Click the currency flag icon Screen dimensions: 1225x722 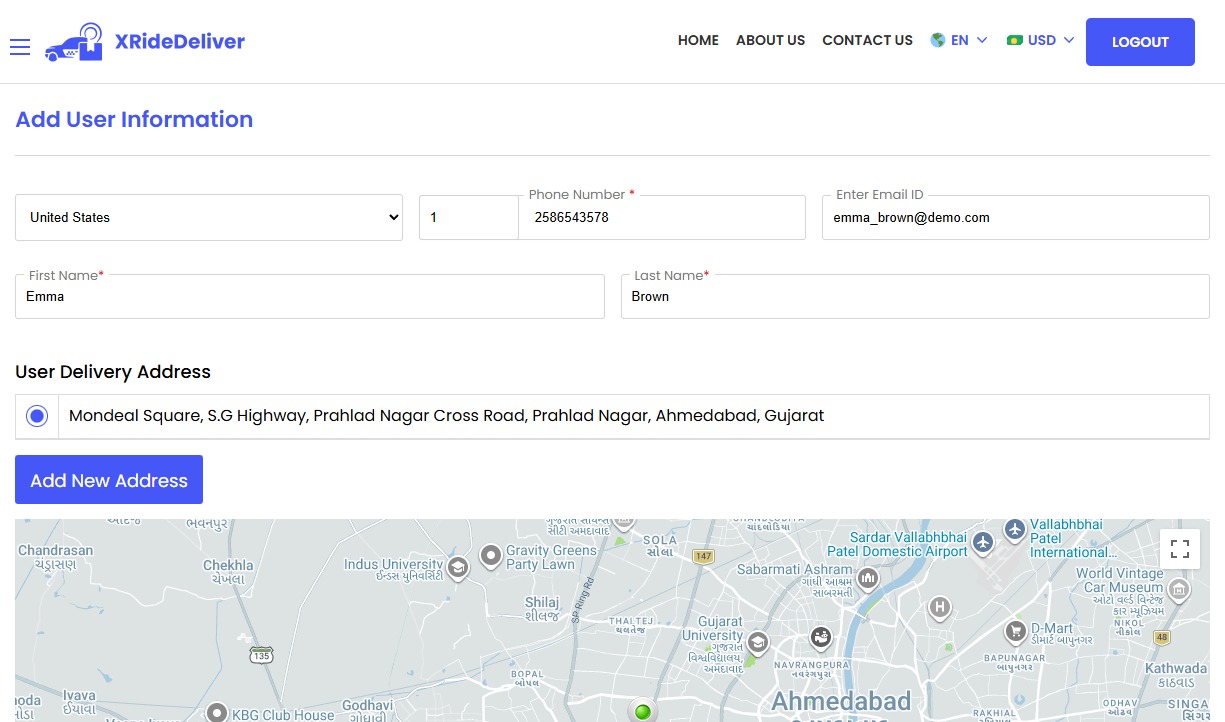(x=1015, y=40)
